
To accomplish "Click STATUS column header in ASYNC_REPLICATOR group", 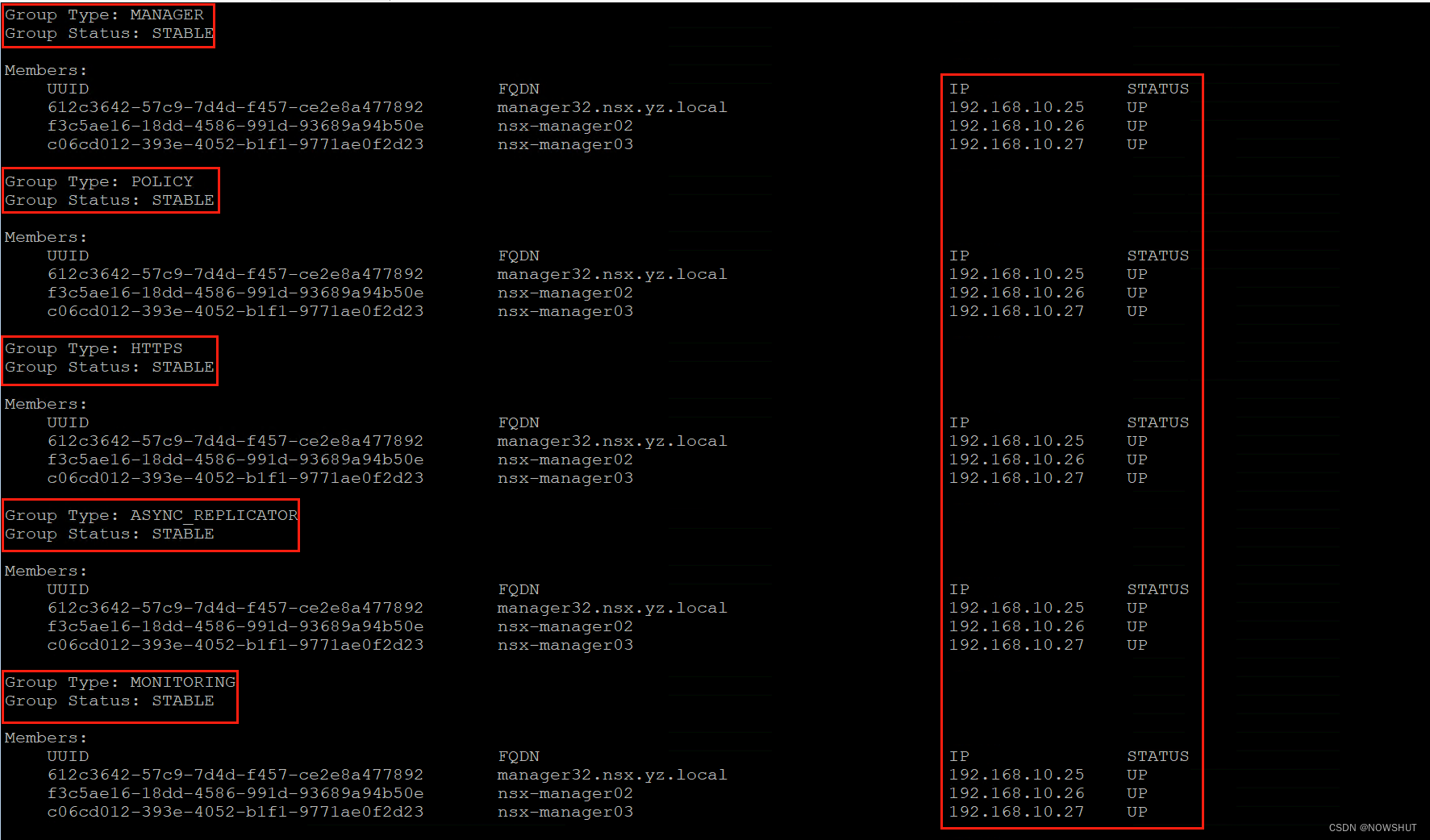I will coord(1158,589).
